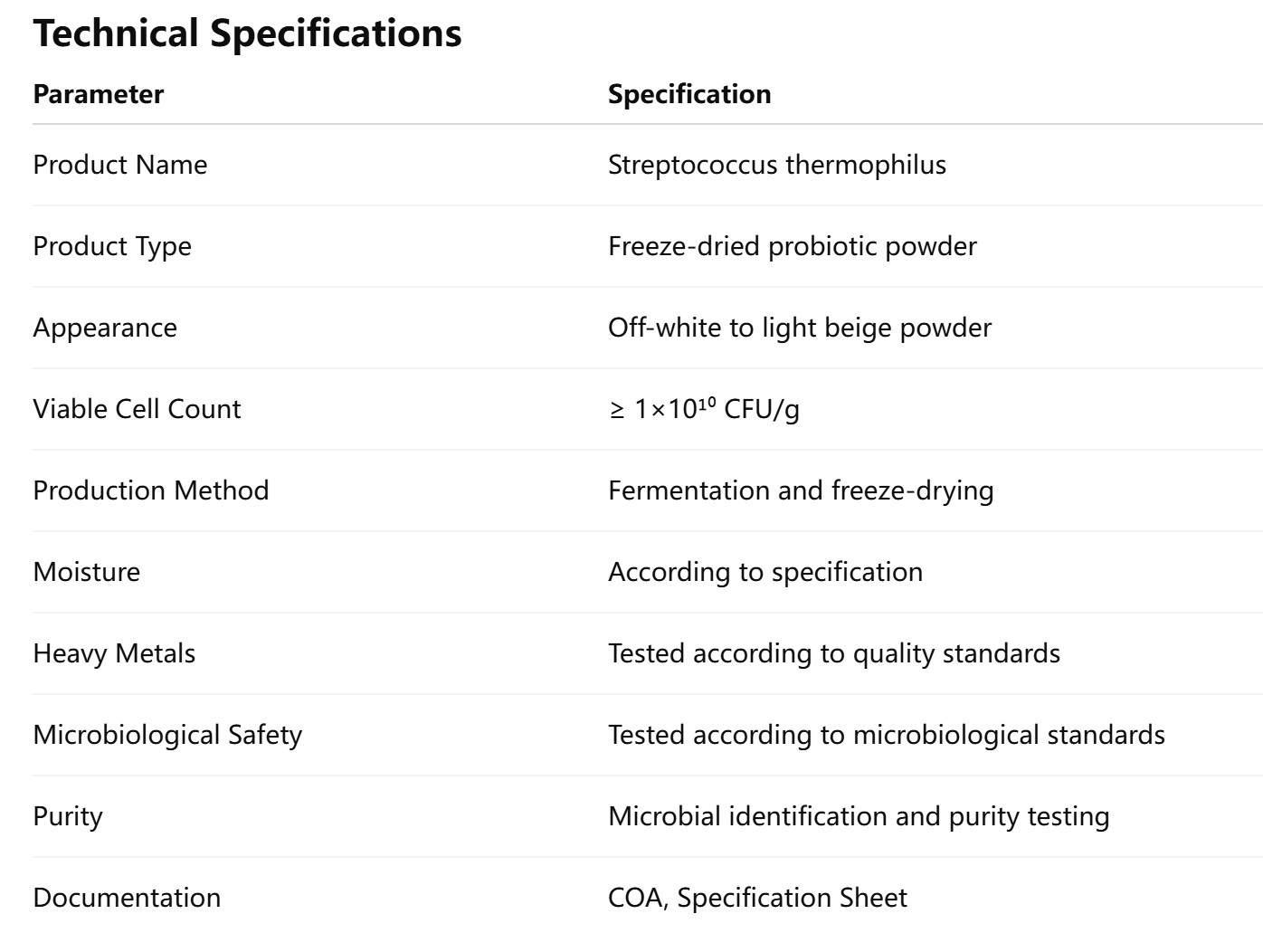The height and width of the screenshot is (952, 1263).
Task: Select the Production Method label
Action: tap(151, 490)
